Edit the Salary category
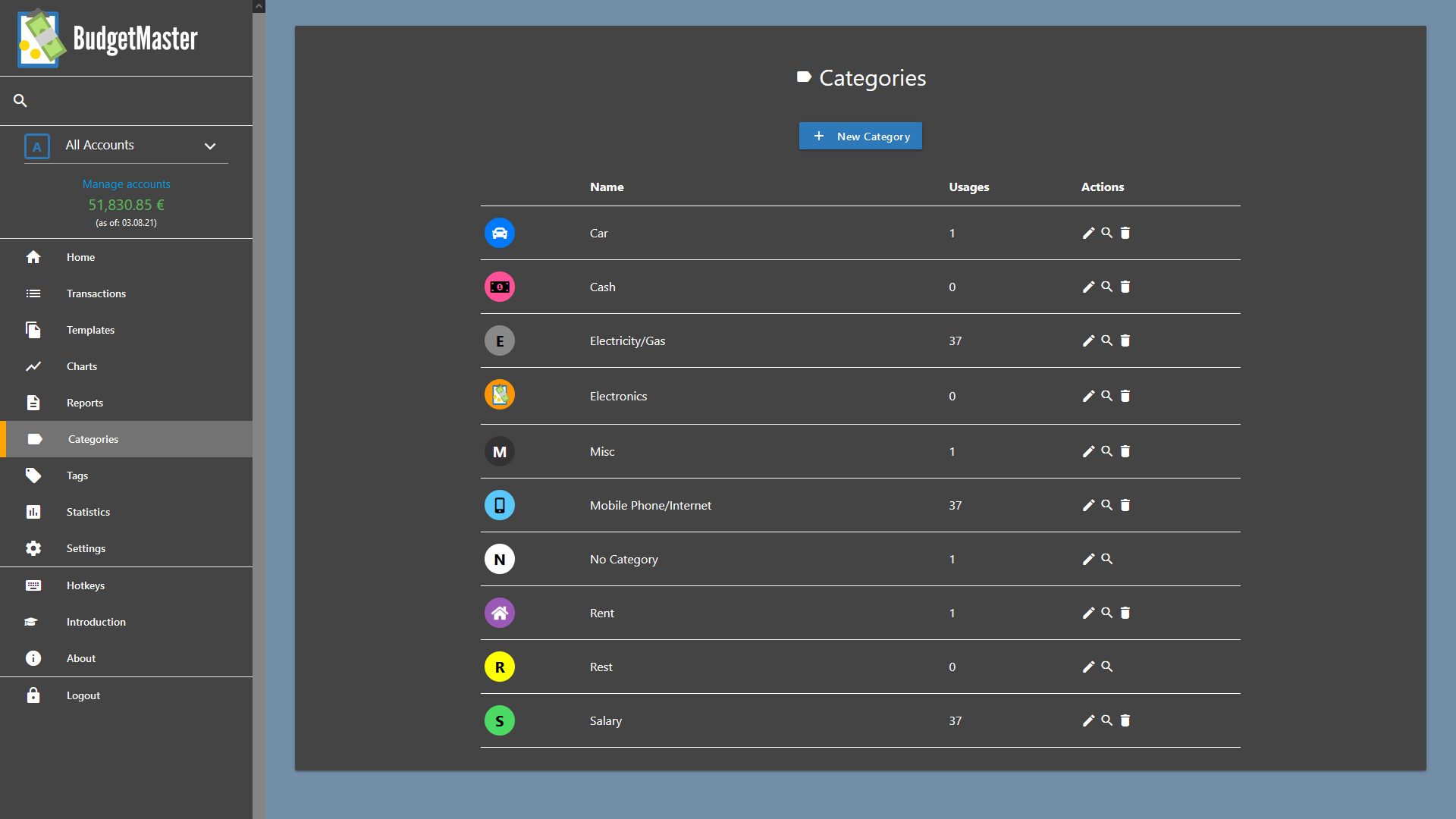Viewport: 1456px width, 819px height. click(x=1088, y=720)
